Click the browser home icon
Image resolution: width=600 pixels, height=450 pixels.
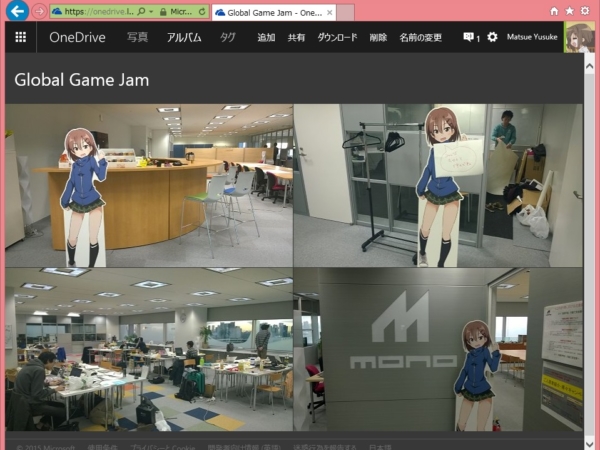(x=554, y=11)
